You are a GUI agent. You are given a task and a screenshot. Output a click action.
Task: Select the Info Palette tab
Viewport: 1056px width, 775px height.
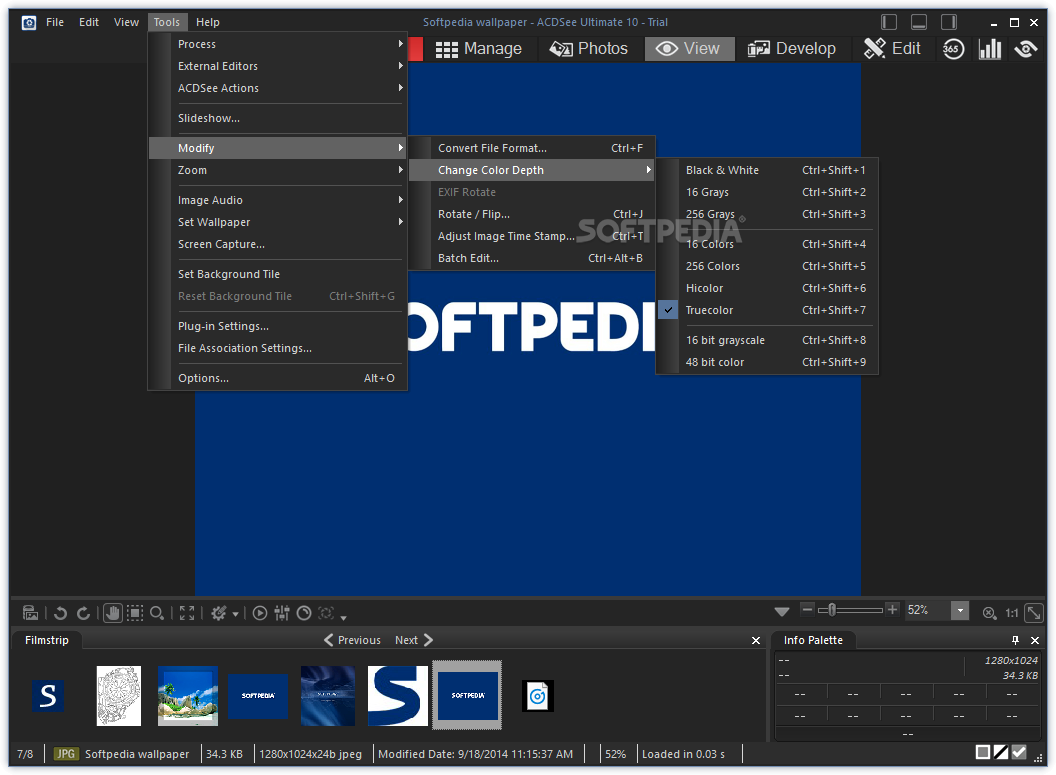[x=813, y=640]
